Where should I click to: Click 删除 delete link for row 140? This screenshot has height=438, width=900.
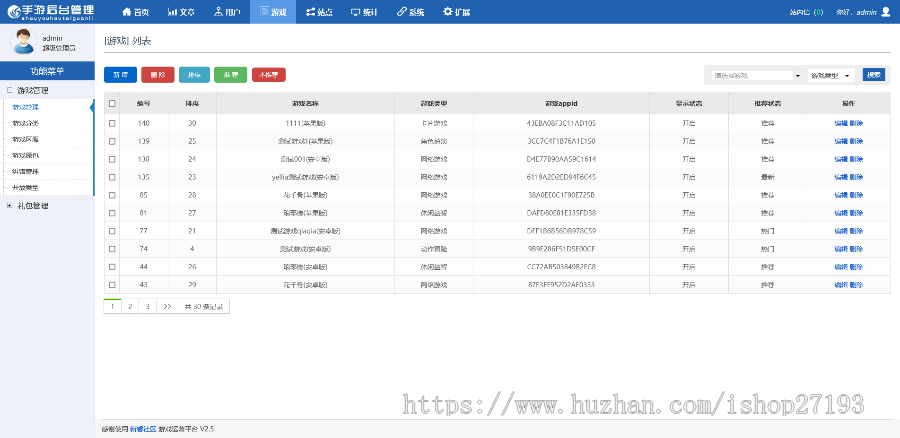coord(856,123)
